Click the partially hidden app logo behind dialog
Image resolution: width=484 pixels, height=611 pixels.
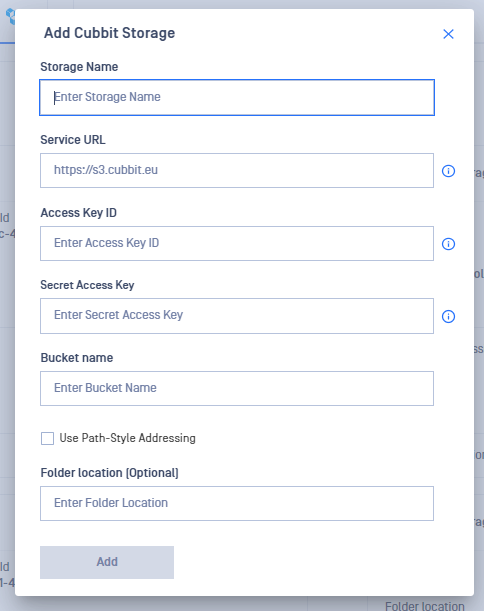pos(10,16)
